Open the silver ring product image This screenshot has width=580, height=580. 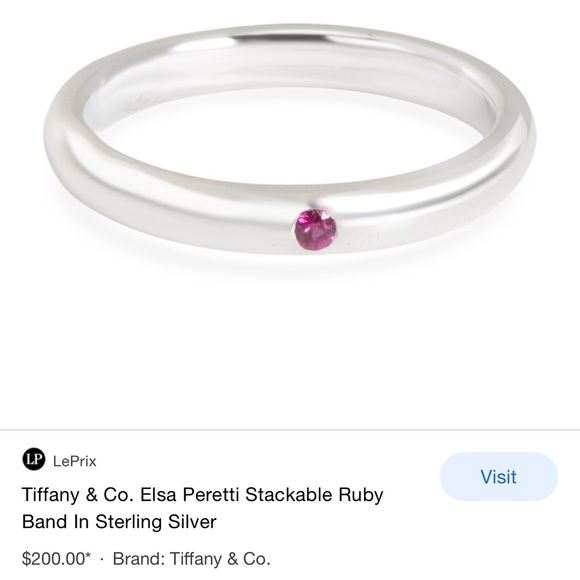(x=290, y=139)
